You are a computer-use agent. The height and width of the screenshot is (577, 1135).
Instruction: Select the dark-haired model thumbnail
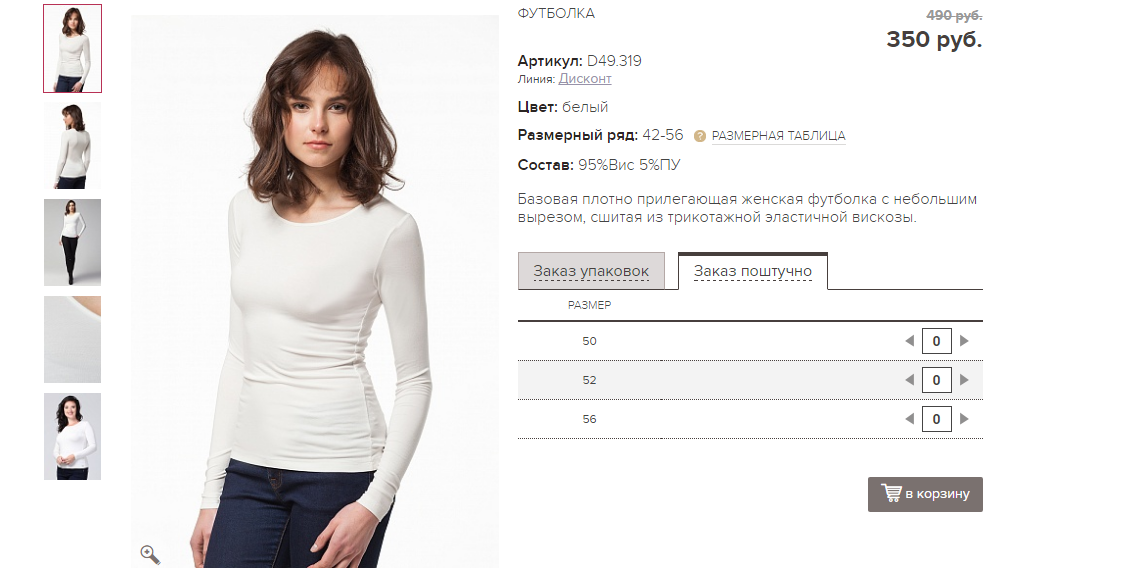tap(72, 437)
